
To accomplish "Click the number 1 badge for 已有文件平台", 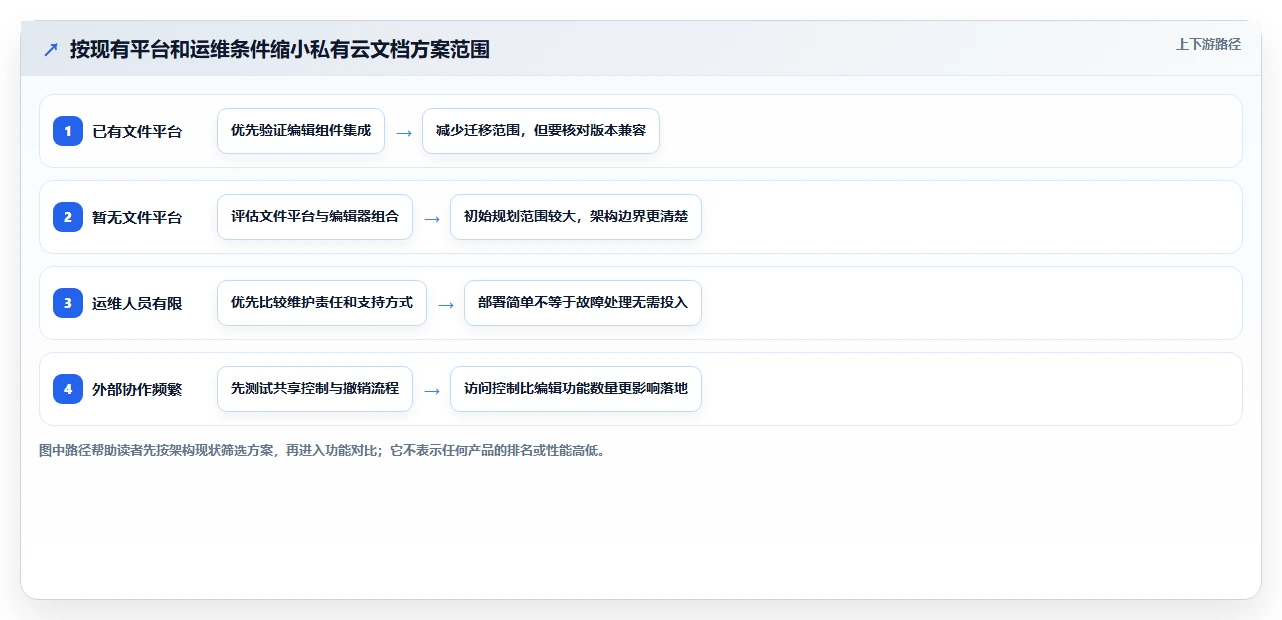I will coord(68,131).
